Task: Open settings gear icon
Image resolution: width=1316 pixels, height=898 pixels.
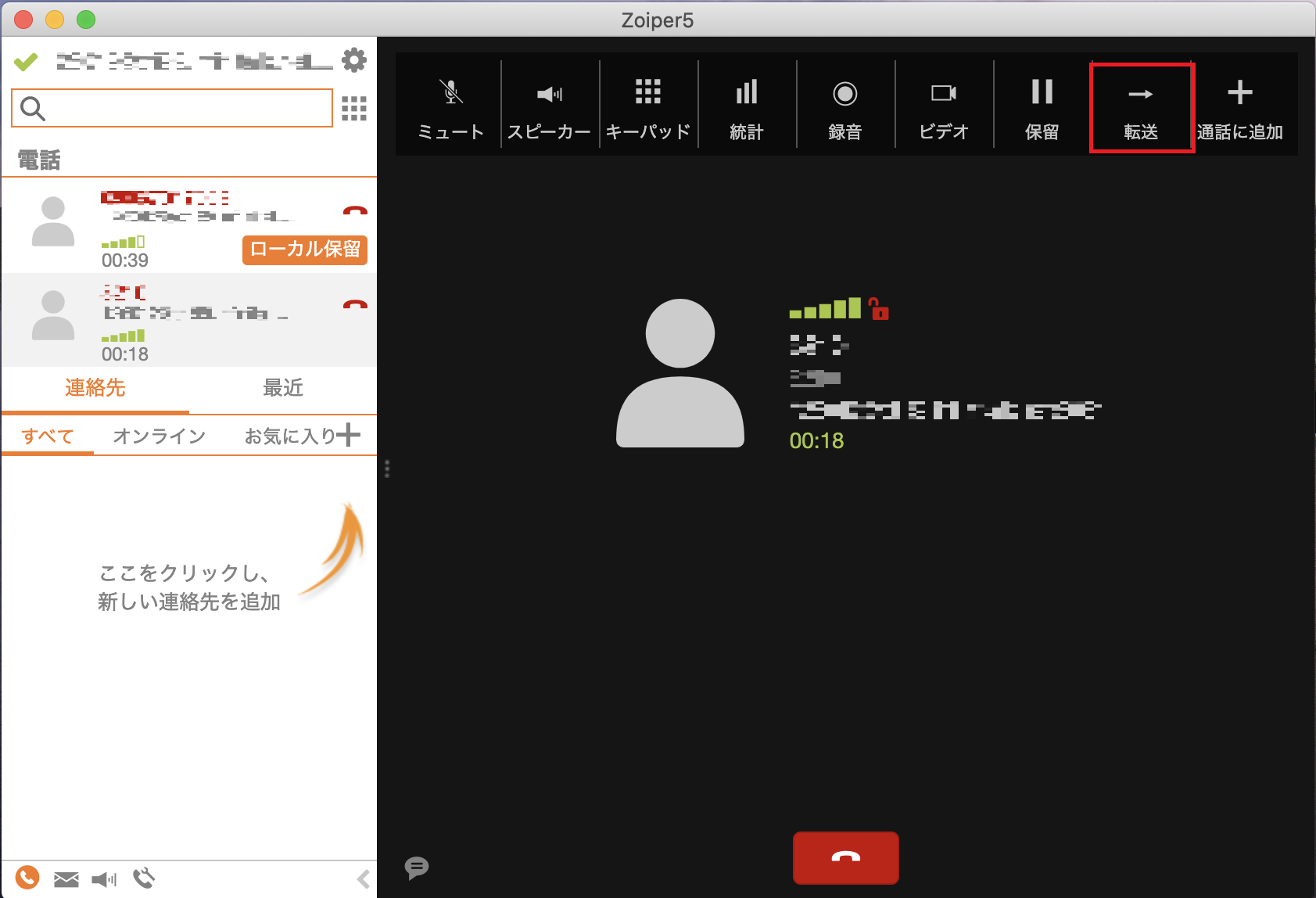Action: click(354, 60)
